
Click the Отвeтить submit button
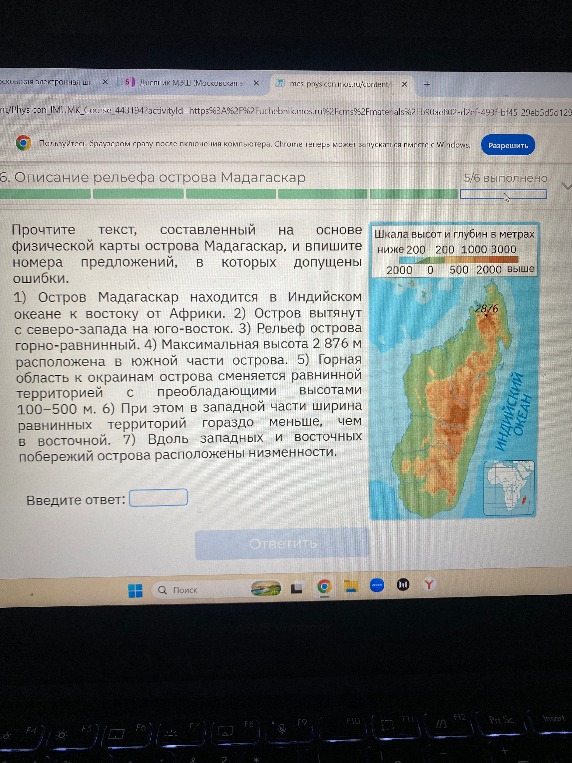[282, 544]
